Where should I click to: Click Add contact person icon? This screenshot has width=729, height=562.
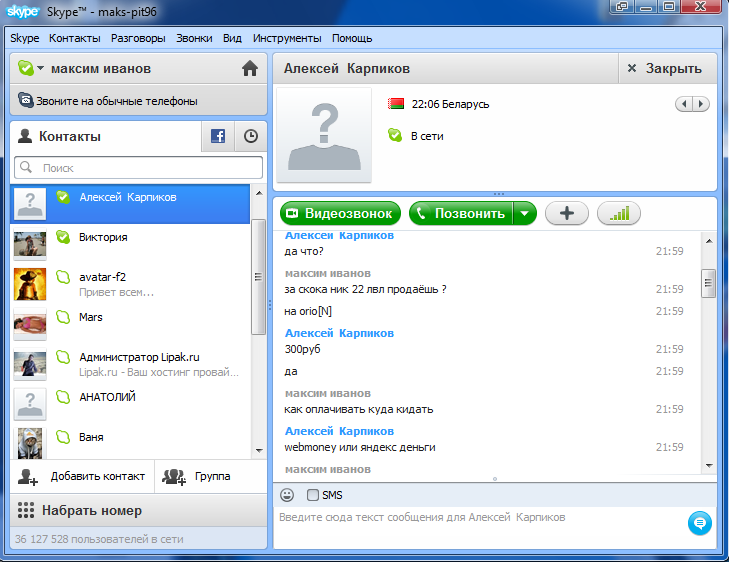(27, 477)
